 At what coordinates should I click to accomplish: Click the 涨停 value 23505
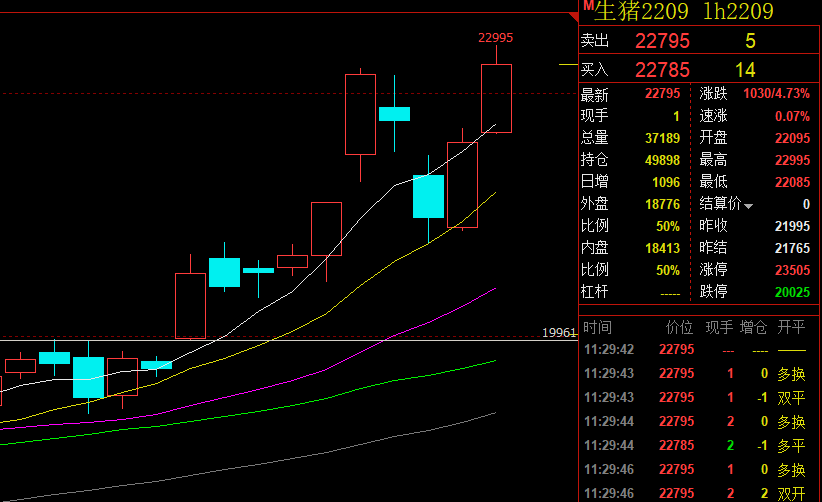(x=792, y=270)
